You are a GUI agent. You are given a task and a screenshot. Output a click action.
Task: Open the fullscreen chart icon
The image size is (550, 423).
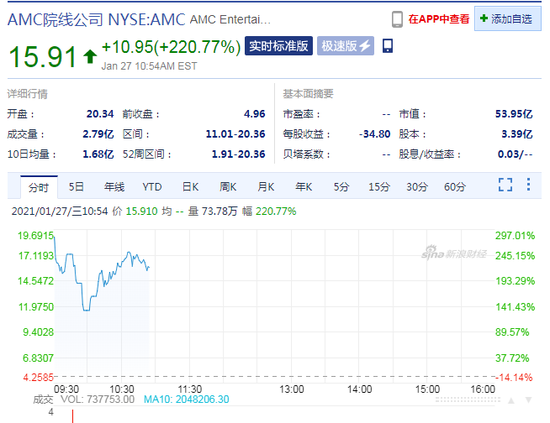click(x=505, y=184)
